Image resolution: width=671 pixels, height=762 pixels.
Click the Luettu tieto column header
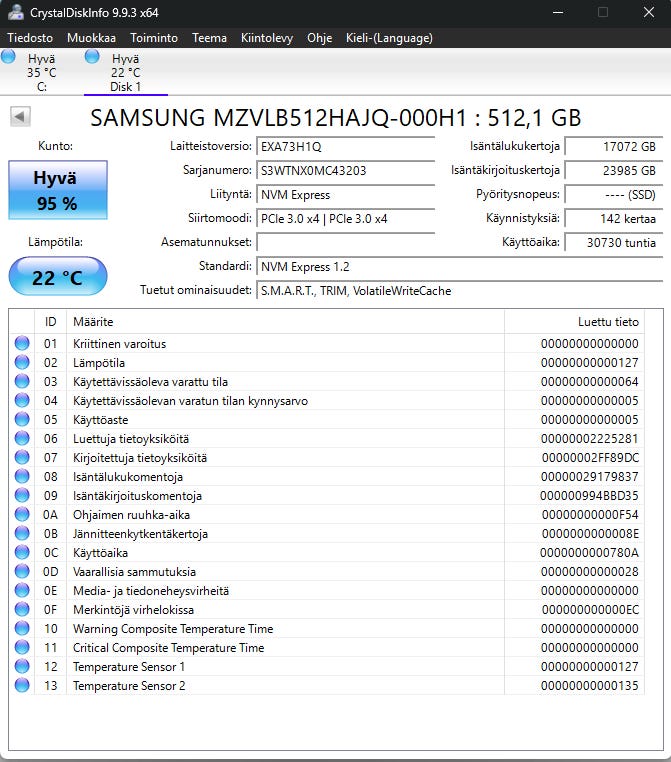574,321
